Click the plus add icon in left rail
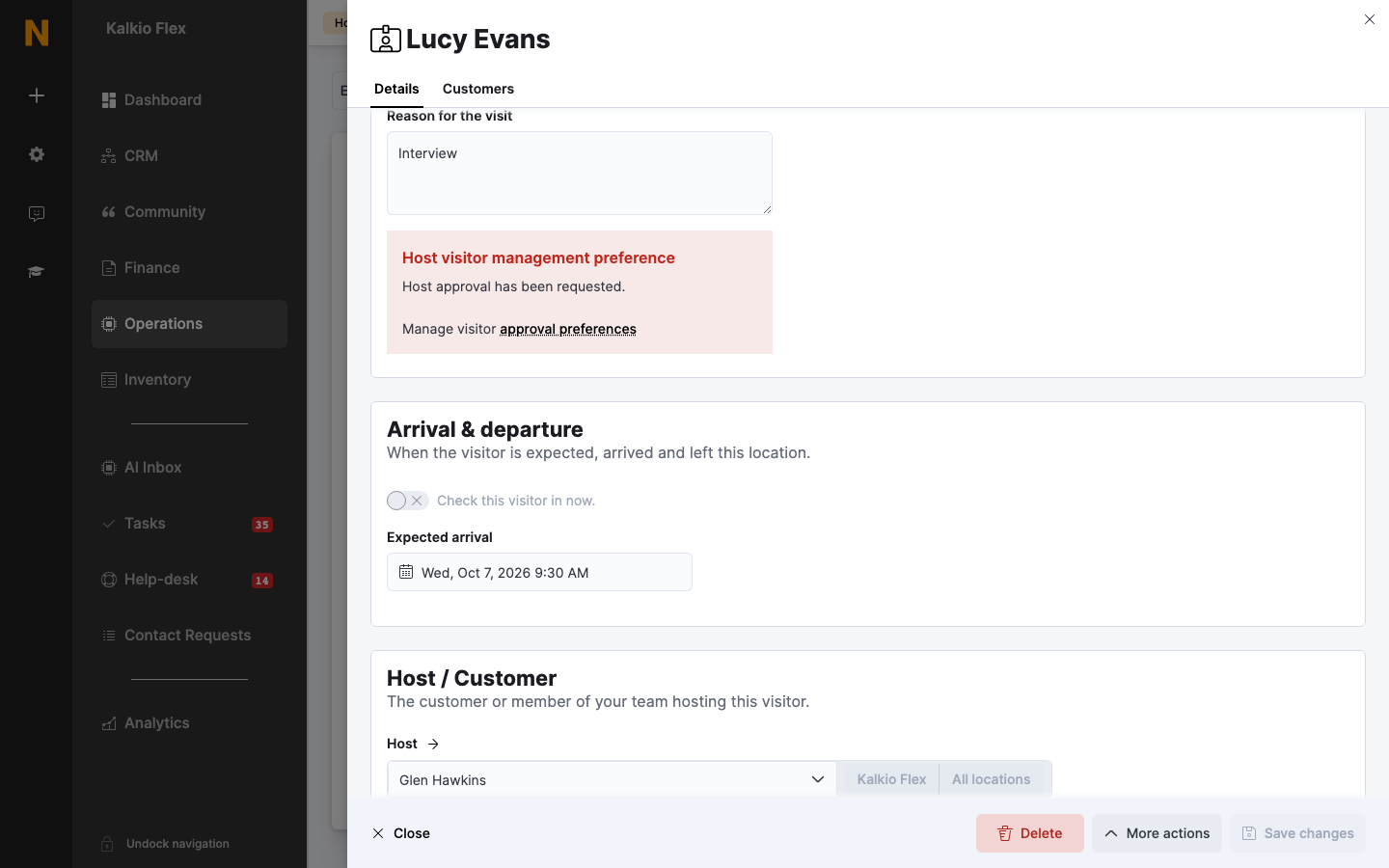The width and height of the screenshot is (1389, 868). (37, 95)
